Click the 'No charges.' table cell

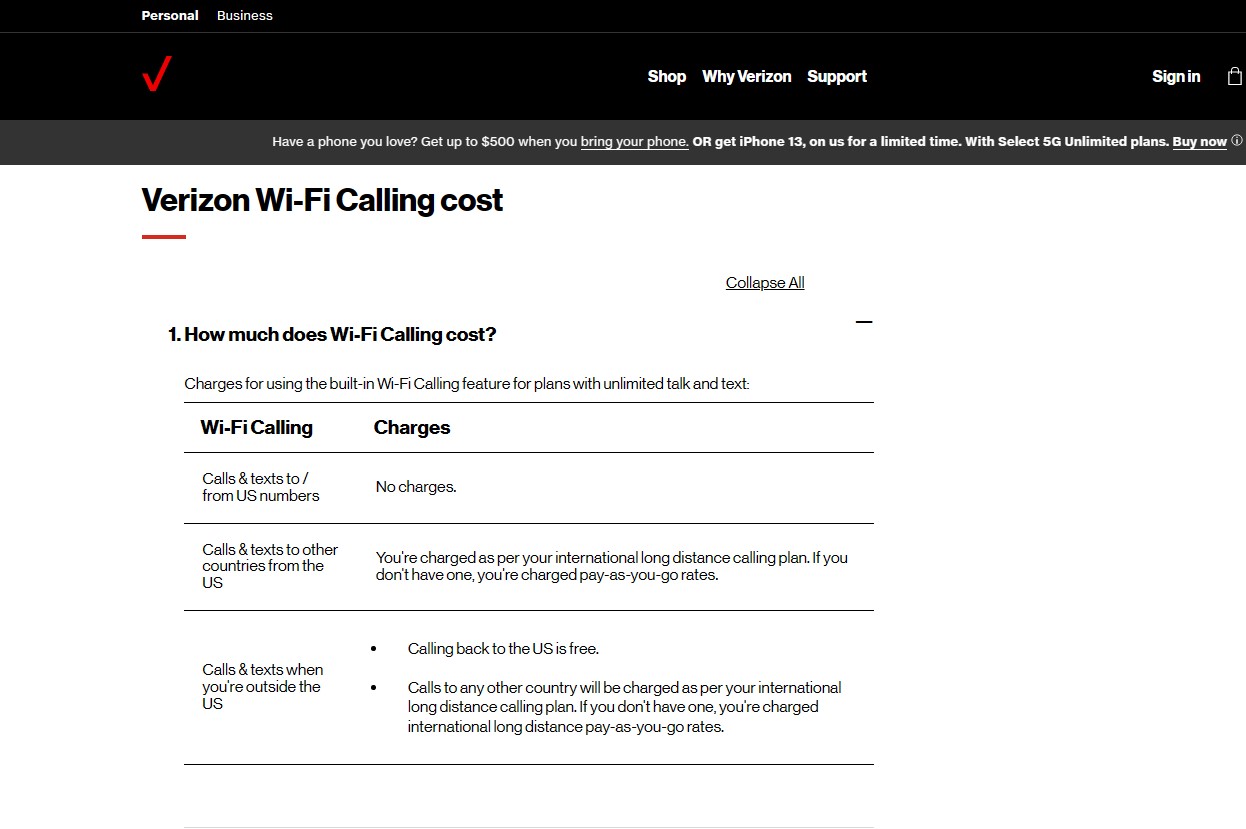click(416, 487)
